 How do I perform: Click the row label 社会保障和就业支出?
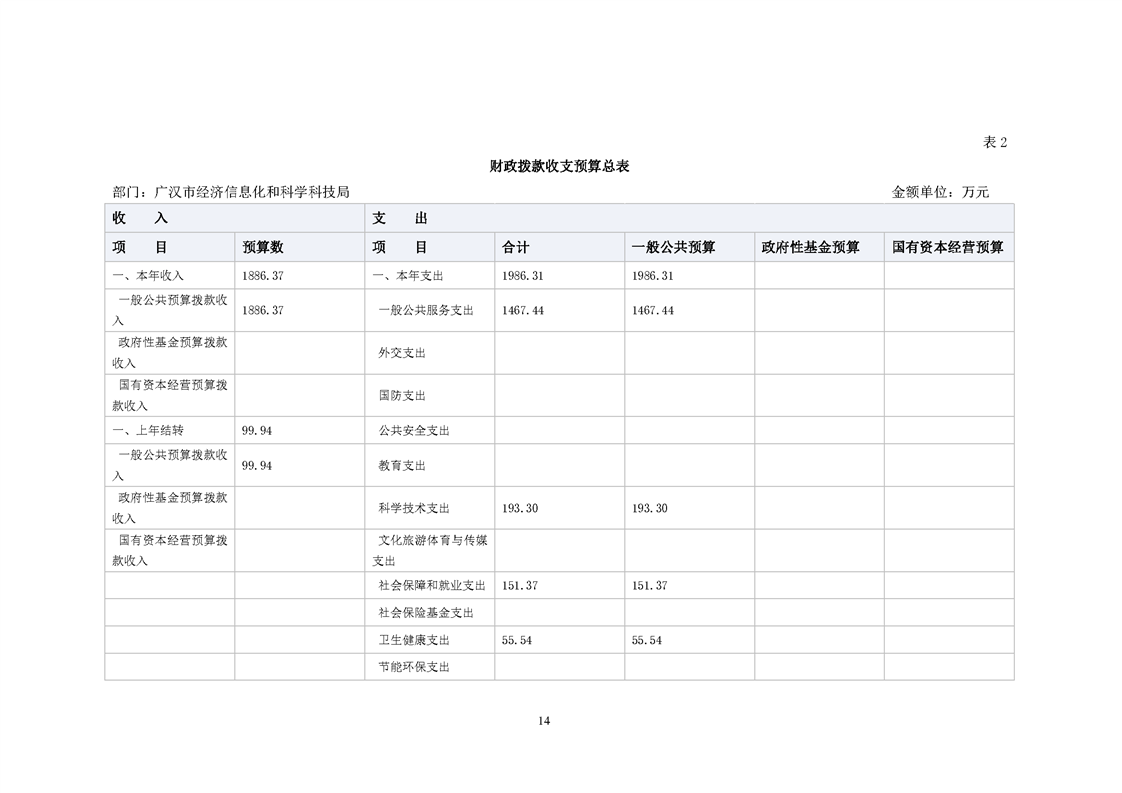tap(432, 585)
